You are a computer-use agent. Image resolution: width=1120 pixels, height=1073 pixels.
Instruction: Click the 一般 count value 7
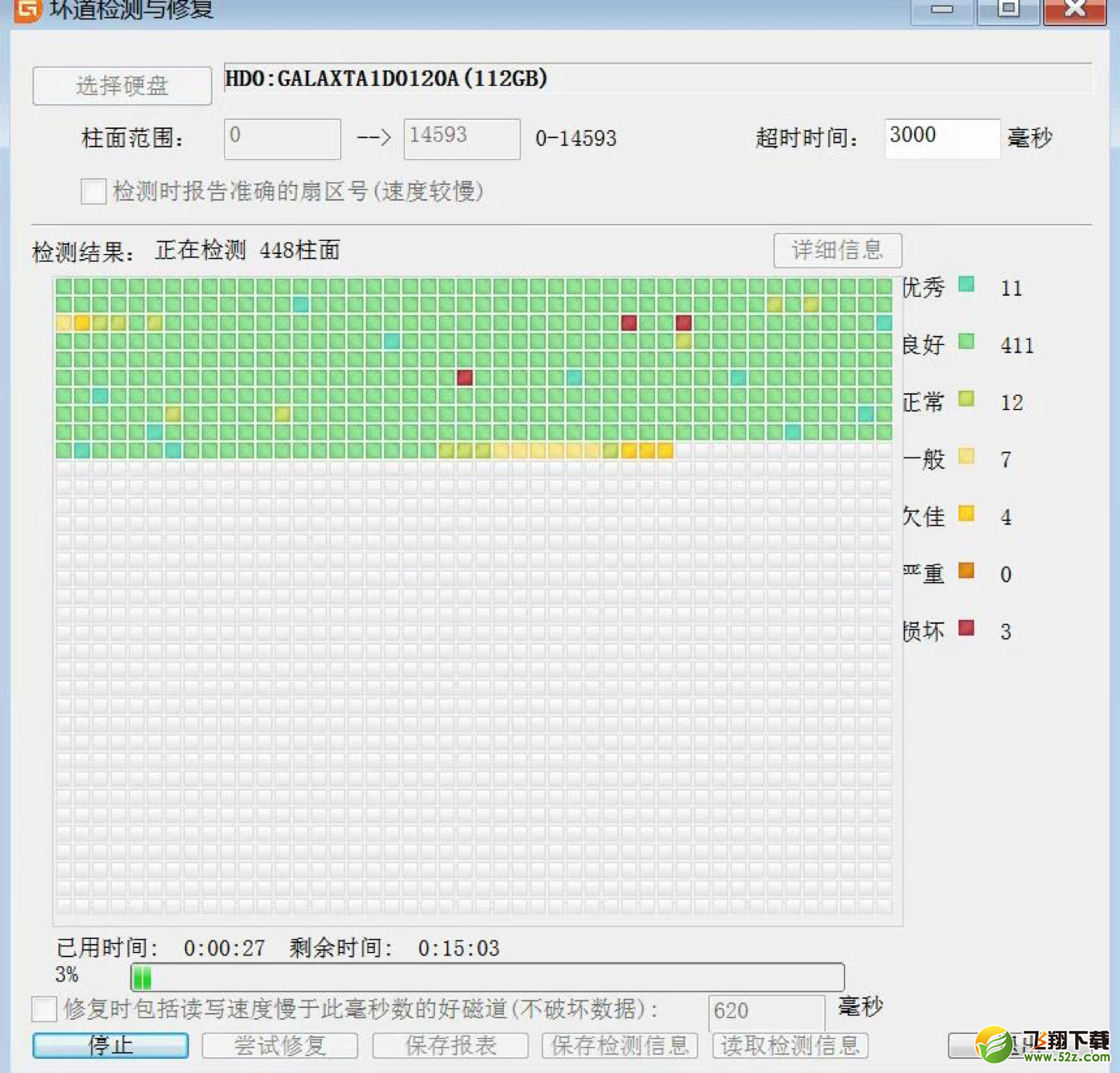[x=1006, y=460]
